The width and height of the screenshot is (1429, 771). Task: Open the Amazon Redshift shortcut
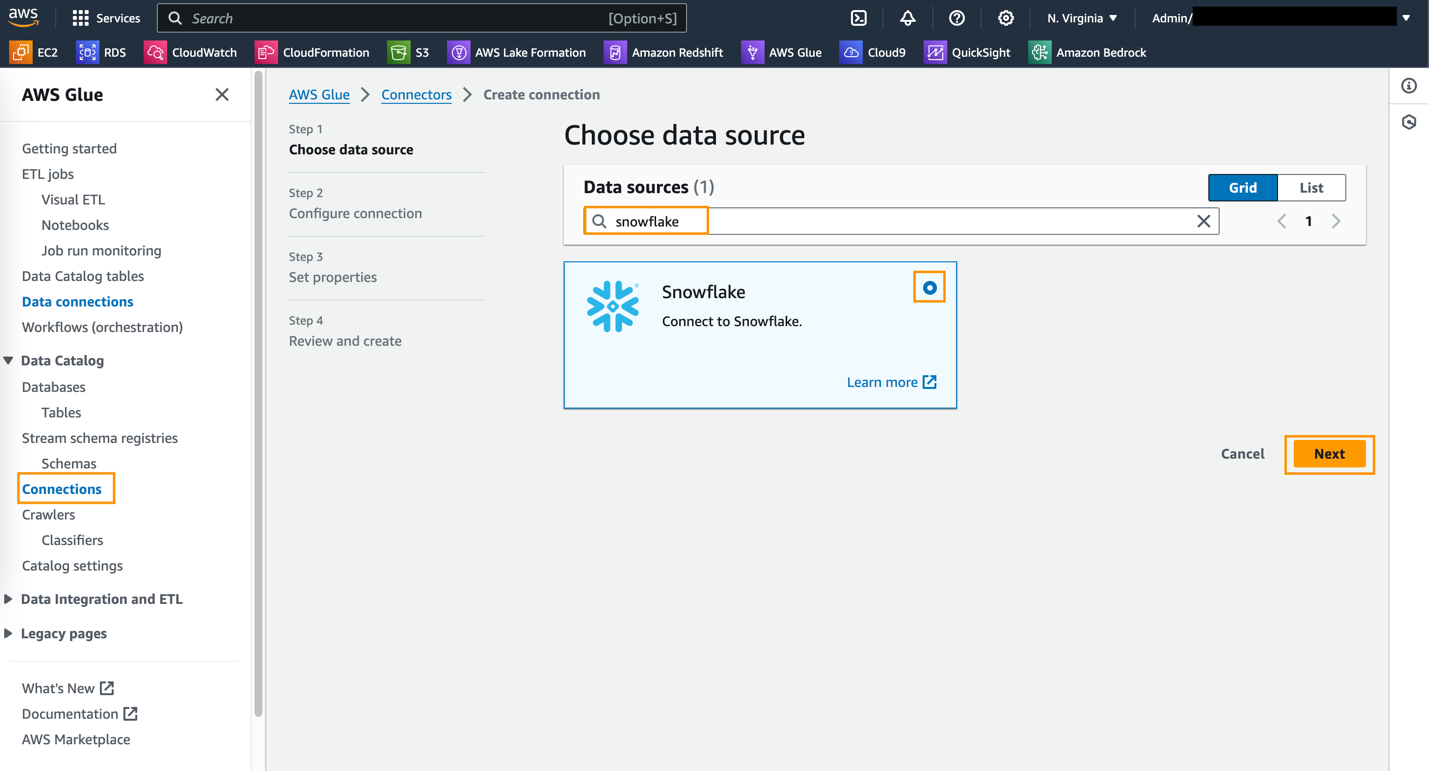click(664, 52)
